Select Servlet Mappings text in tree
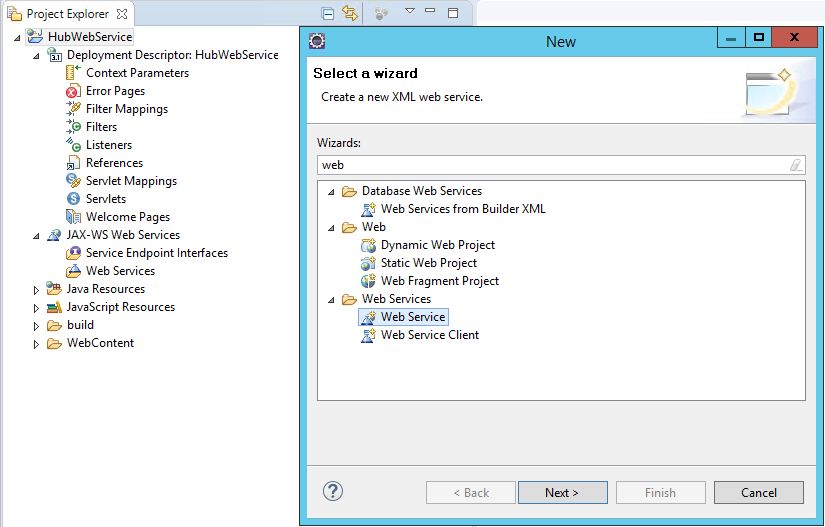Screen dimensions: 825x527 tap(132, 181)
